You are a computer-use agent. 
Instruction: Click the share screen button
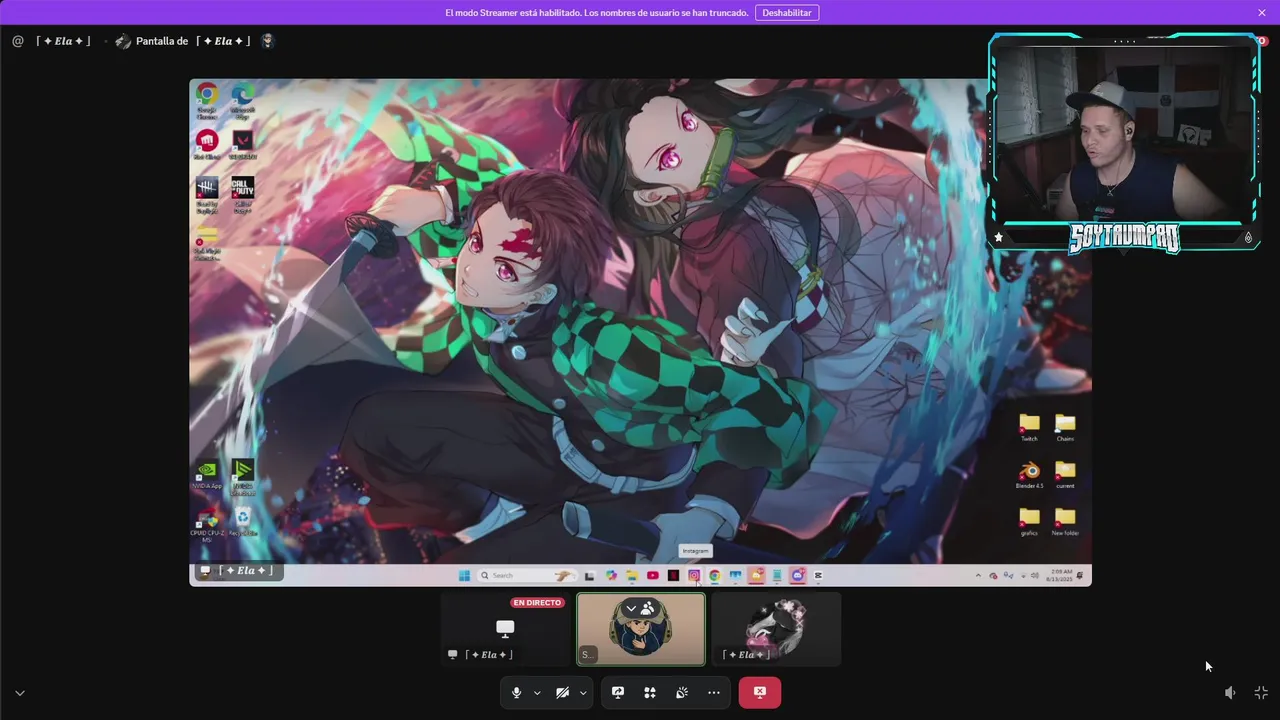pos(618,692)
